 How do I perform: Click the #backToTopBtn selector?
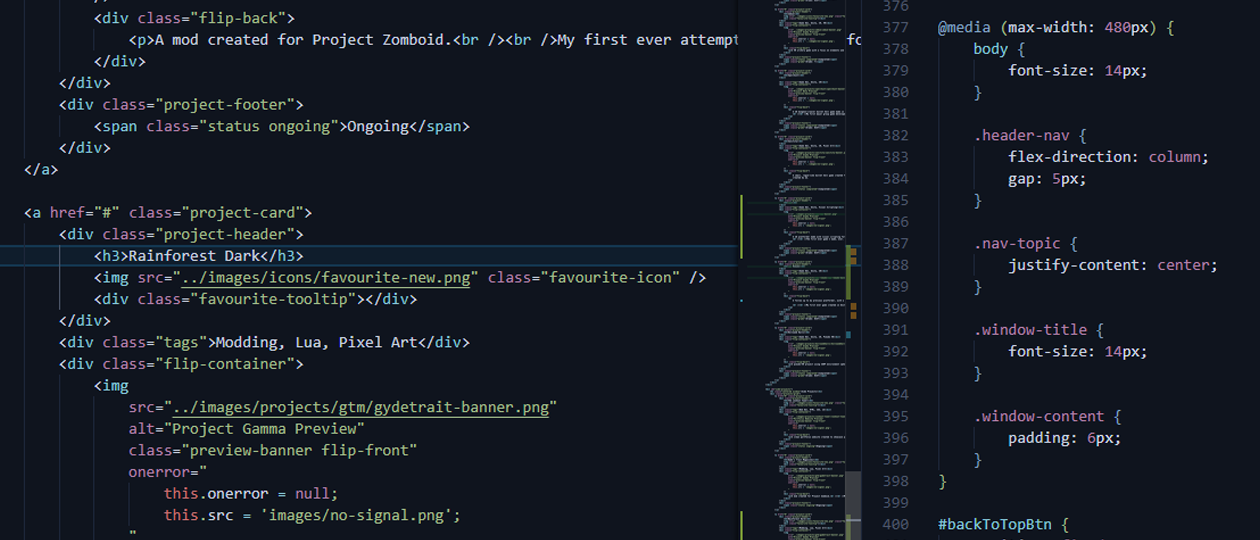pos(994,524)
